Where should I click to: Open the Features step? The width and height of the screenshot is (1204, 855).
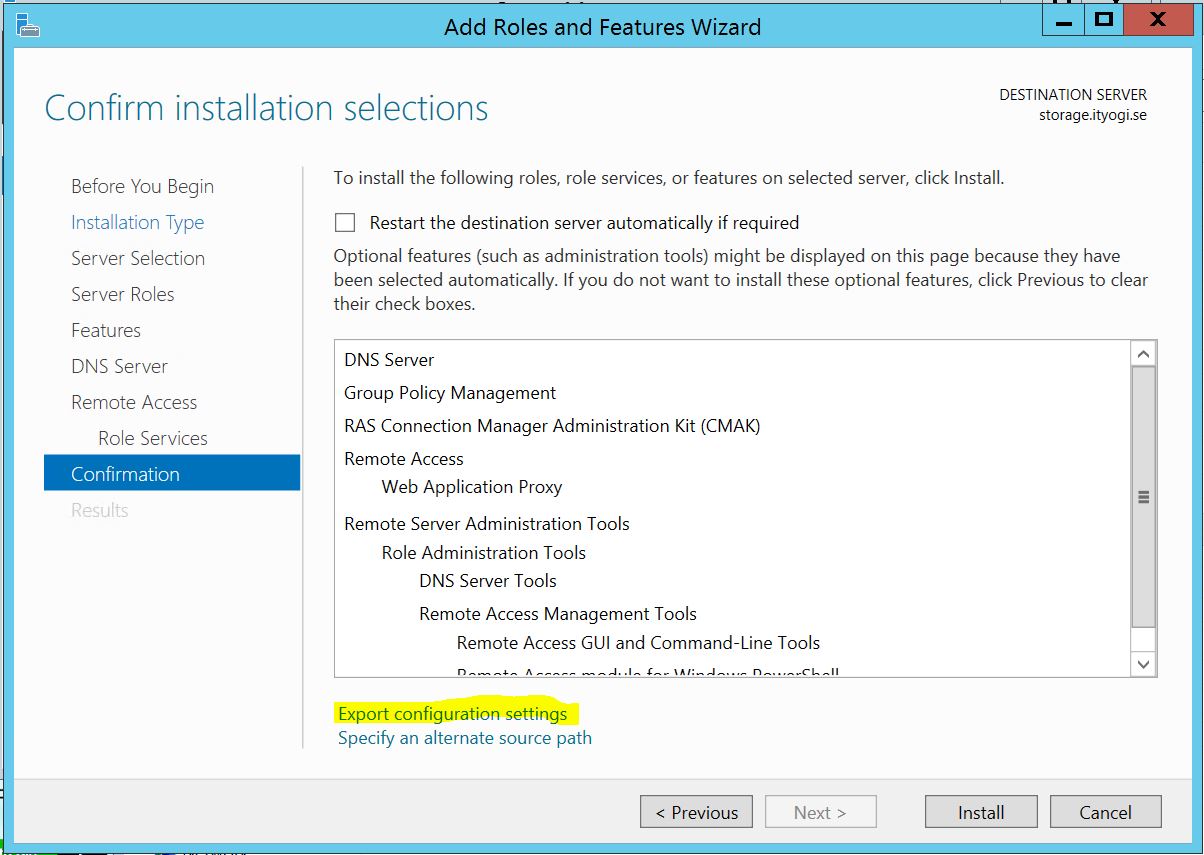(x=105, y=330)
